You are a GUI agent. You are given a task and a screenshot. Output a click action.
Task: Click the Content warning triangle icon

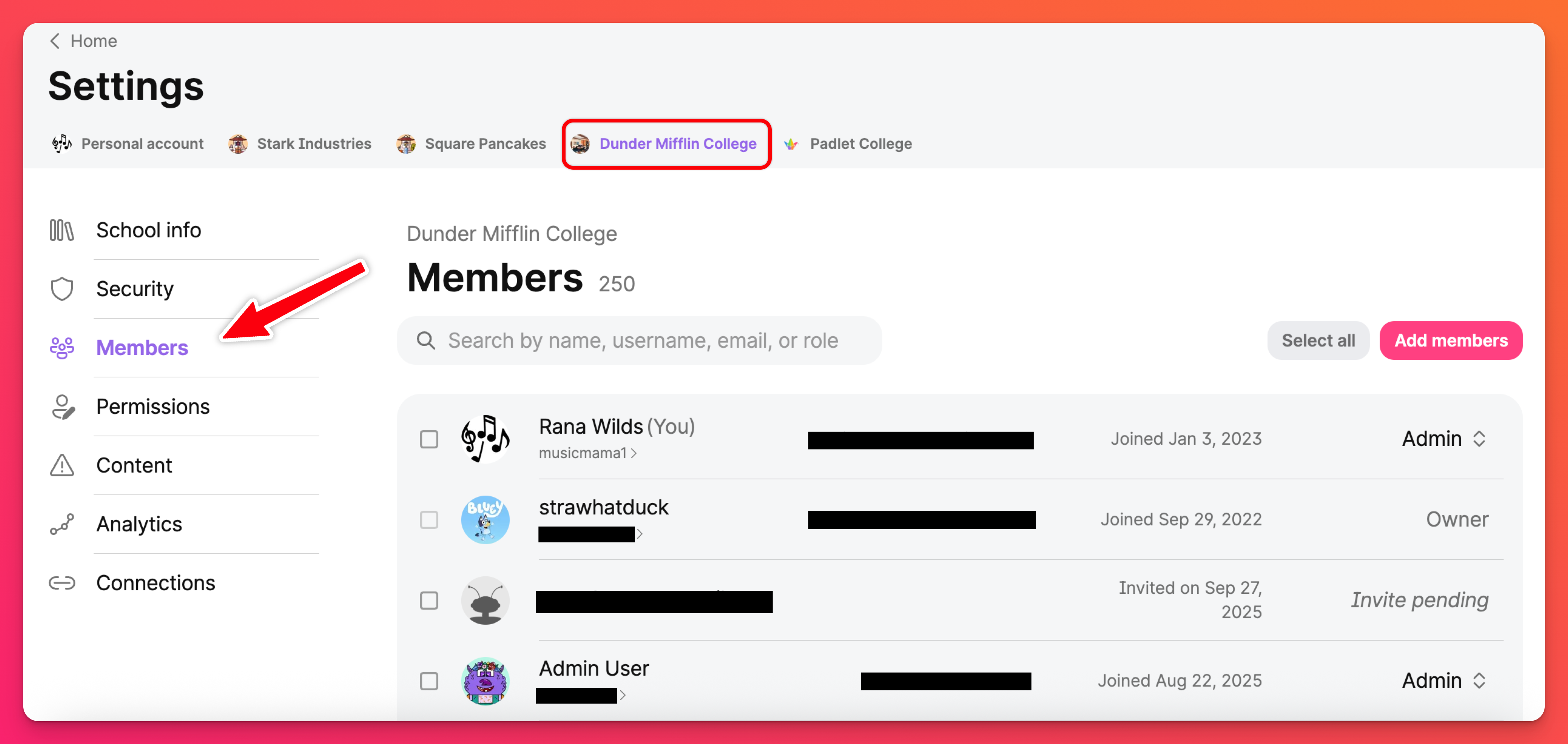click(62, 465)
